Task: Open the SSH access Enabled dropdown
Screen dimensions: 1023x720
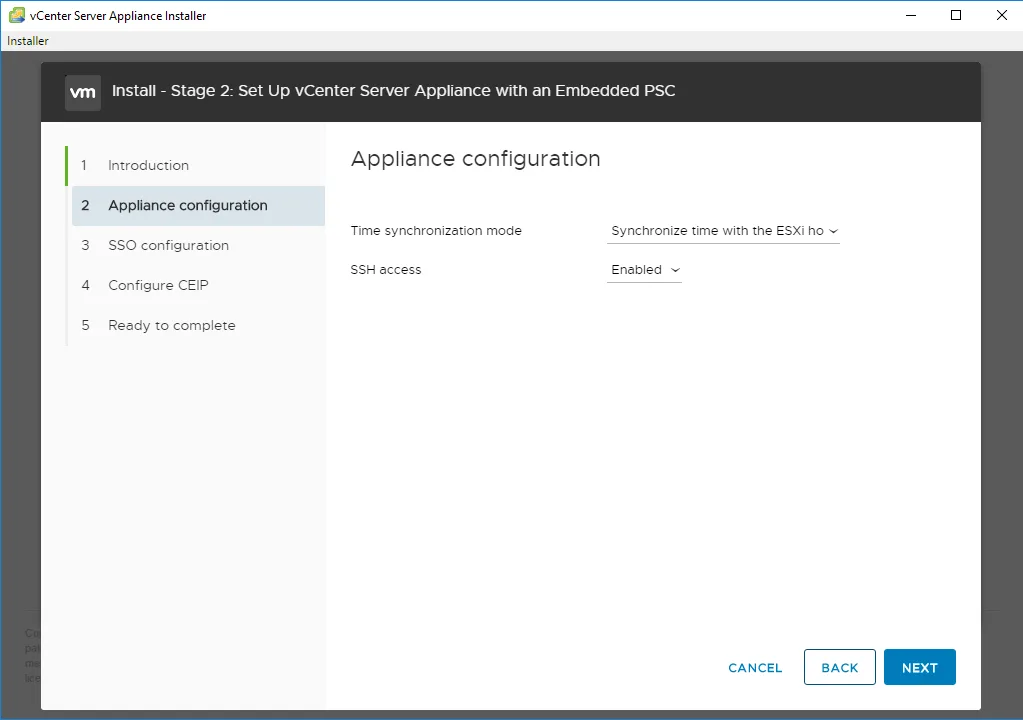Action: tap(644, 270)
